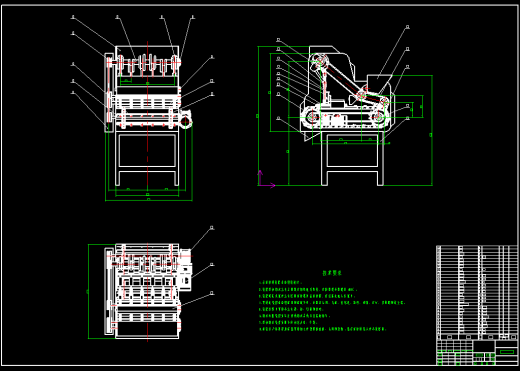This screenshot has width=520, height=371.
Task: Select the side view drawing with conveyor belt
Action: 347,115
